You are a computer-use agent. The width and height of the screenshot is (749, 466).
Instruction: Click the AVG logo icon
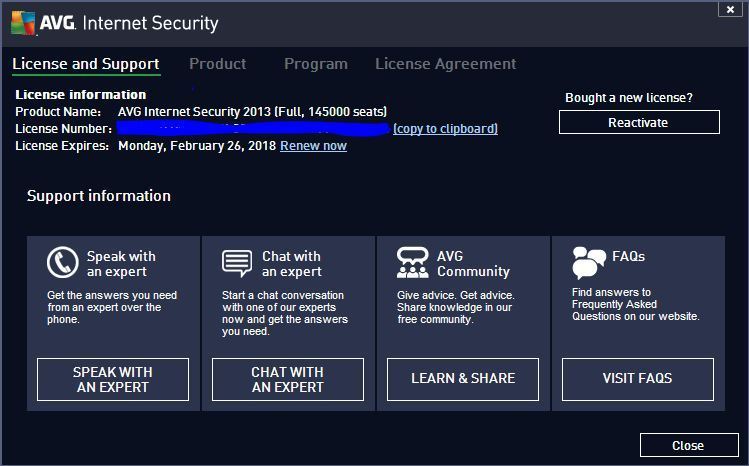[23, 21]
